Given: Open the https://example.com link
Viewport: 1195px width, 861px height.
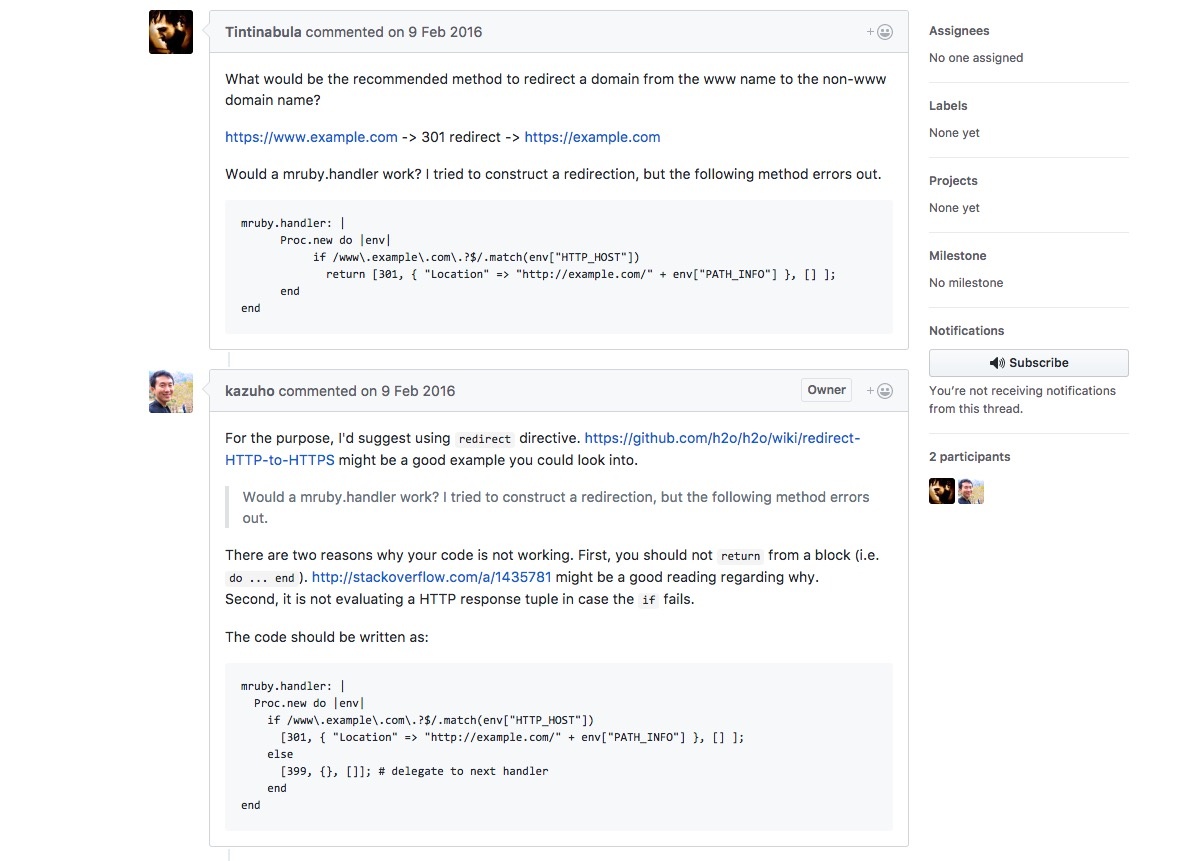Looking at the screenshot, I should pos(592,137).
